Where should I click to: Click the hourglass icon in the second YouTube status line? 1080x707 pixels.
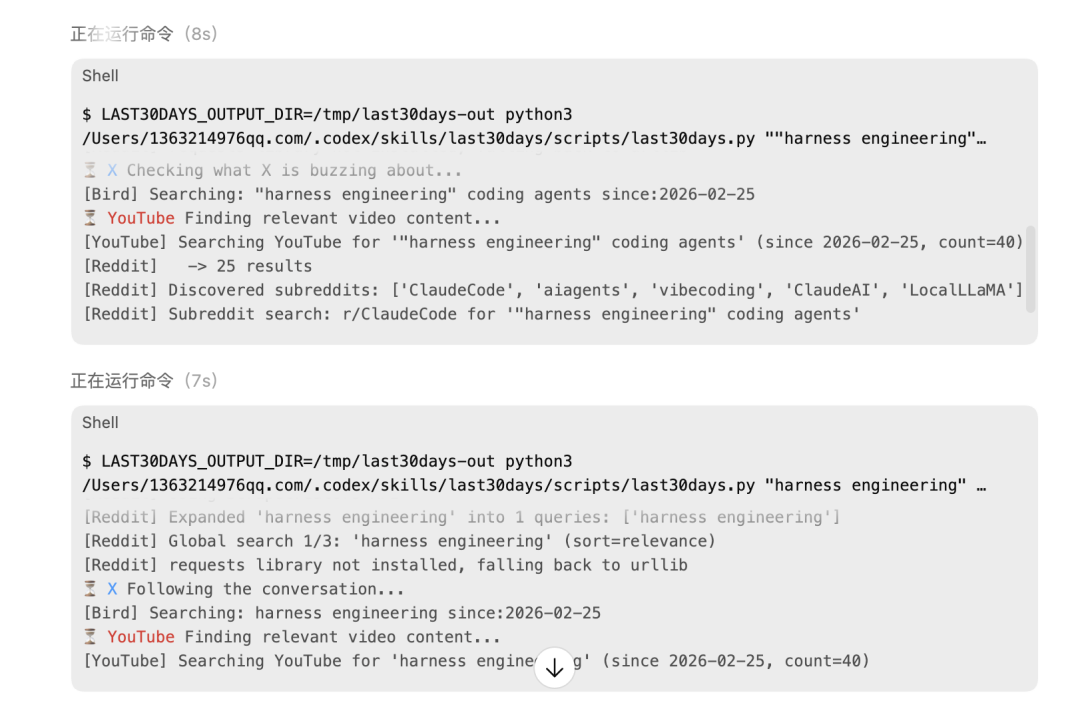pyautogui.click(x=88, y=637)
